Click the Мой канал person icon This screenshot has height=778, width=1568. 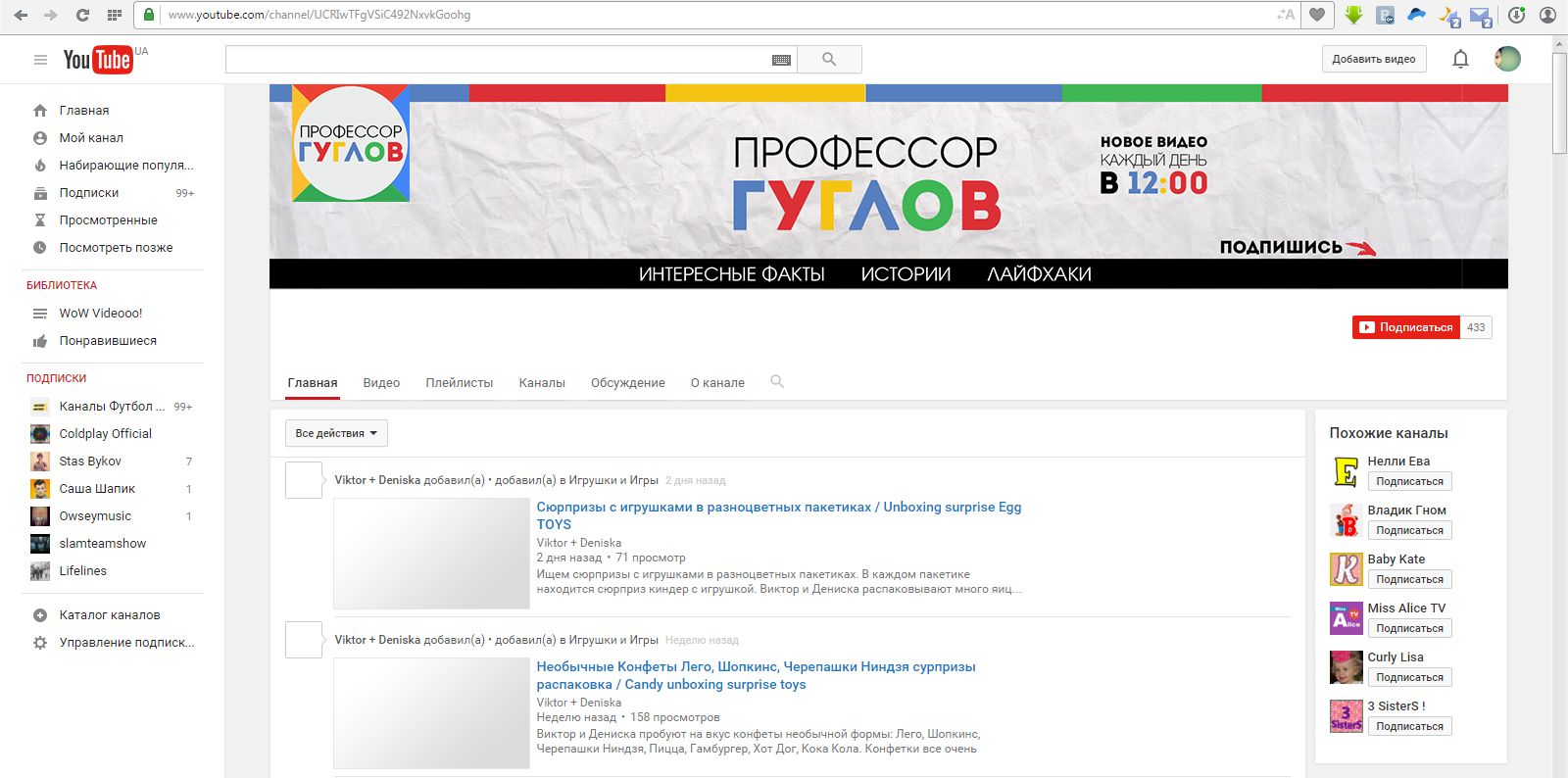40,138
